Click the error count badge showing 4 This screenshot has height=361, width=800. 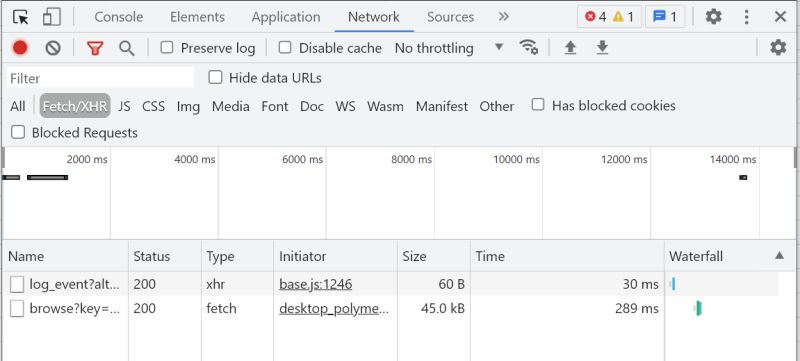595,17
